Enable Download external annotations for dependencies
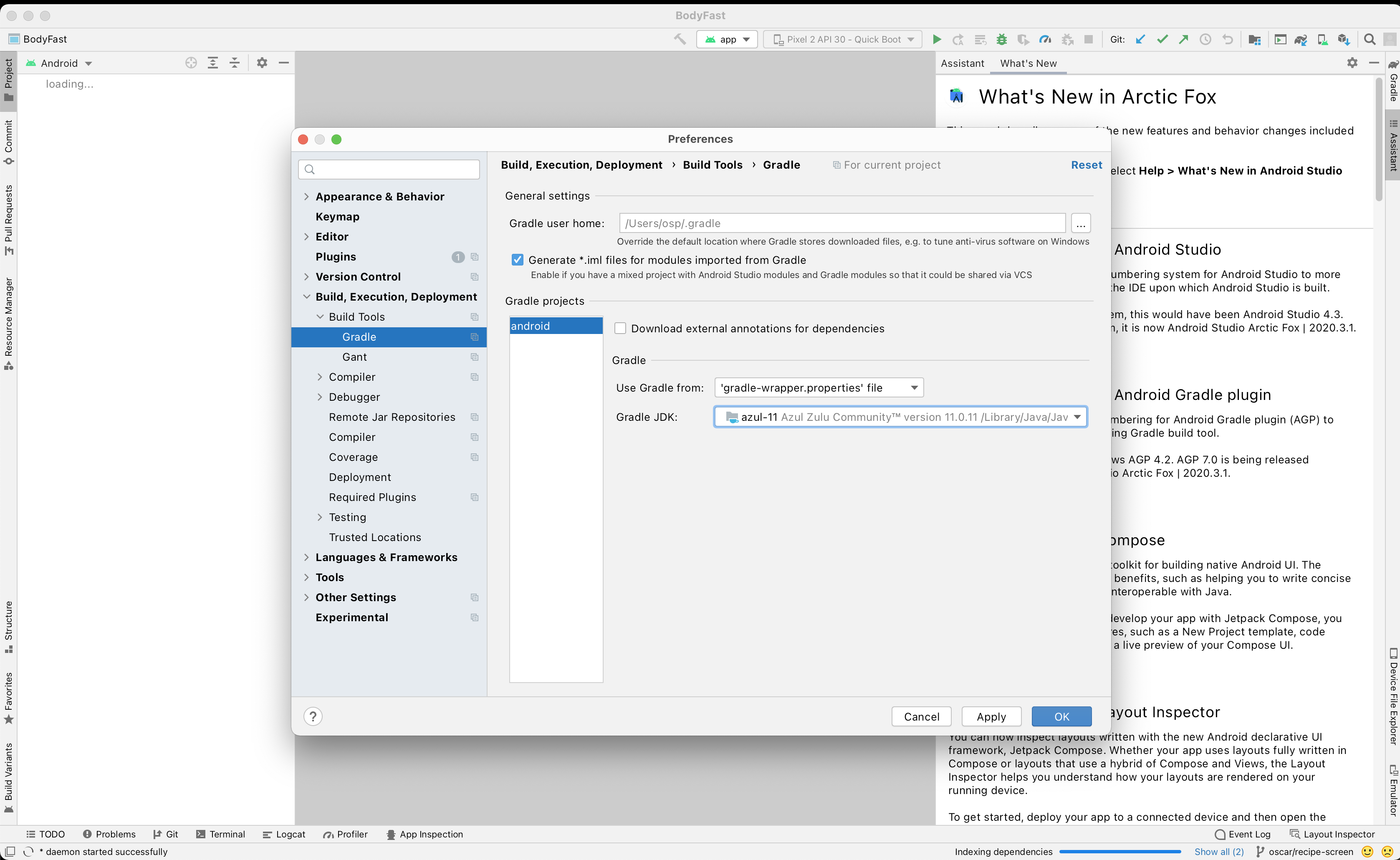This screenshot has height=860, width=1400. tap(620, 328)
